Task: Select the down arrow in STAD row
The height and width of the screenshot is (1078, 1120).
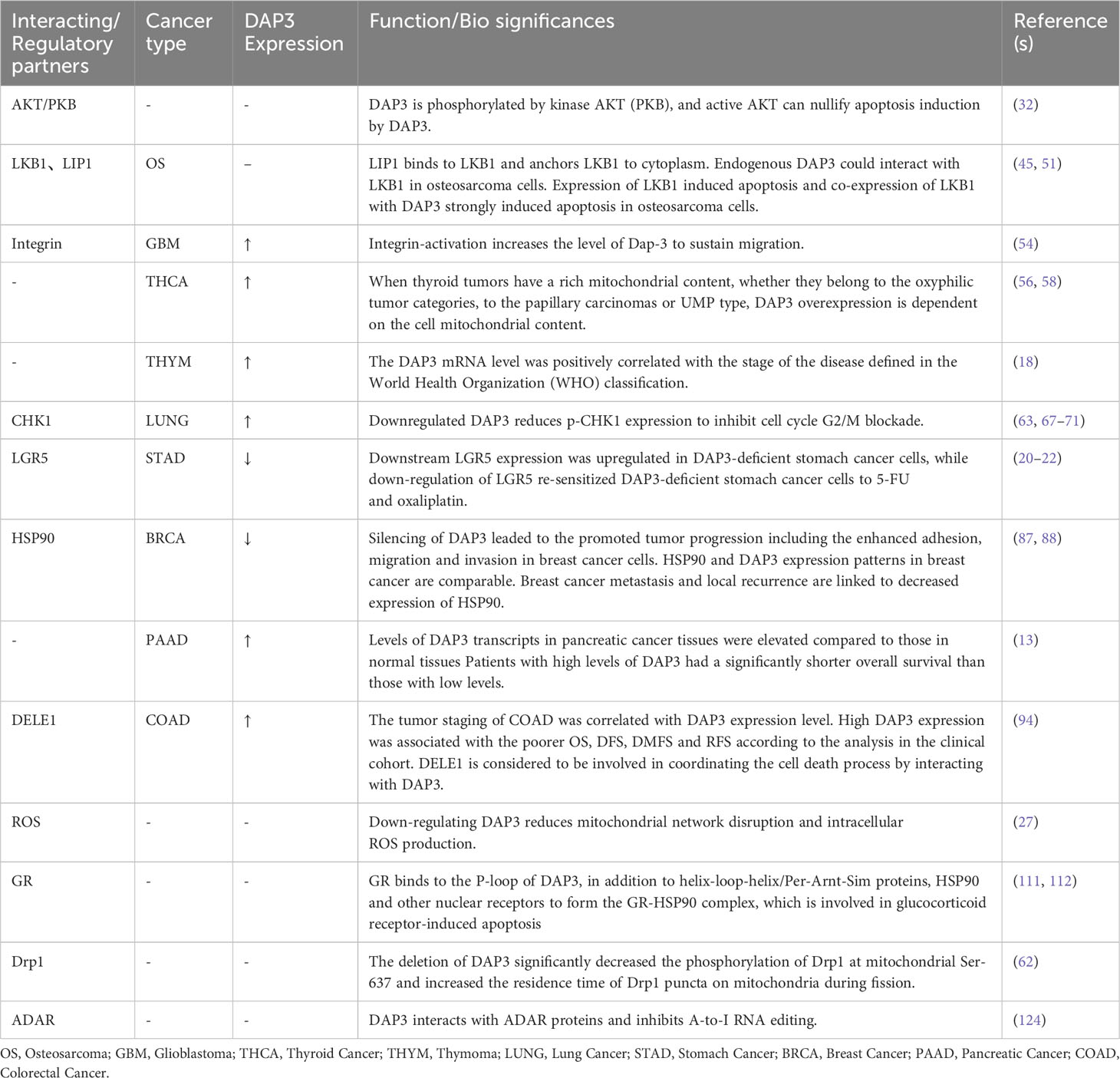Action: pos(247,459)
